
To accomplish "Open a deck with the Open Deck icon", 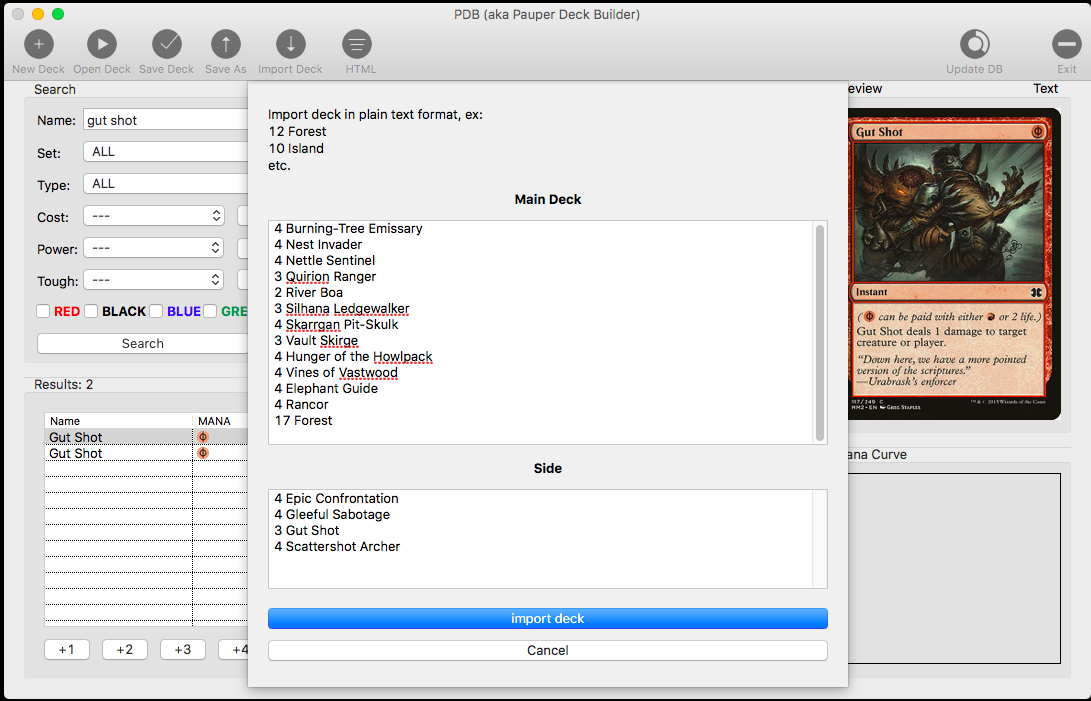I will 102,45.
